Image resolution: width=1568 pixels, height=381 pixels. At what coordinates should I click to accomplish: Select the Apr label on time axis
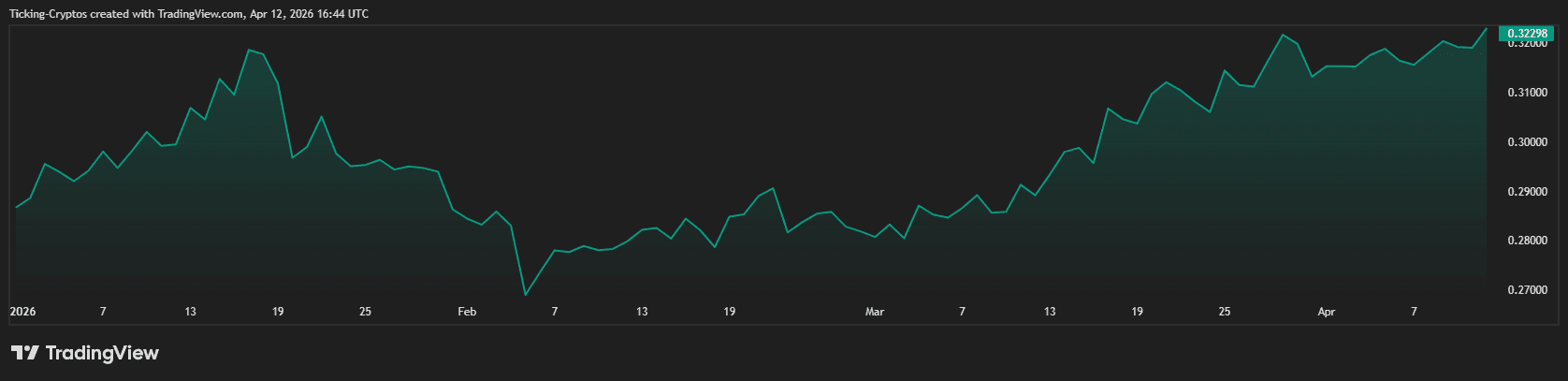[x=1326, y=312]
